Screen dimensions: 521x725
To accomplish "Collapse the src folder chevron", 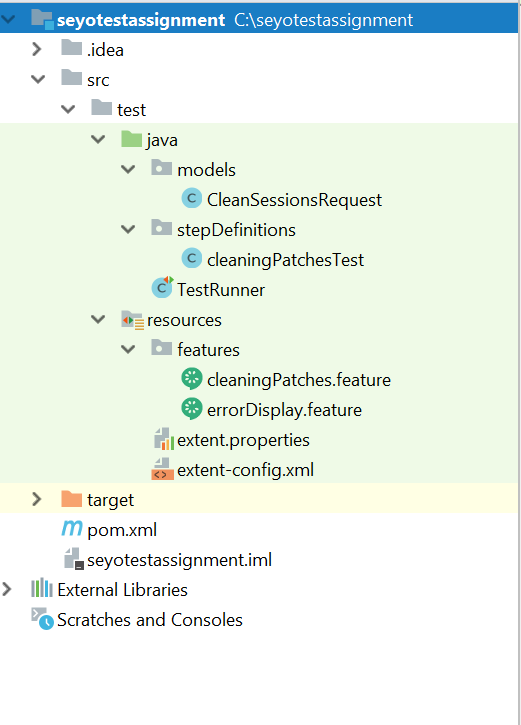I will [x=38, y=80].
